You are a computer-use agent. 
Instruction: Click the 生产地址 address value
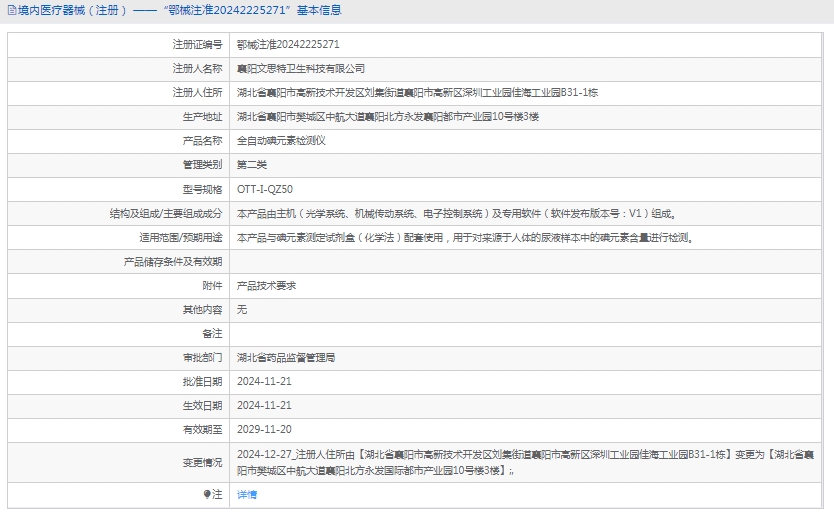pyautogui.click(x=387, y=117)
